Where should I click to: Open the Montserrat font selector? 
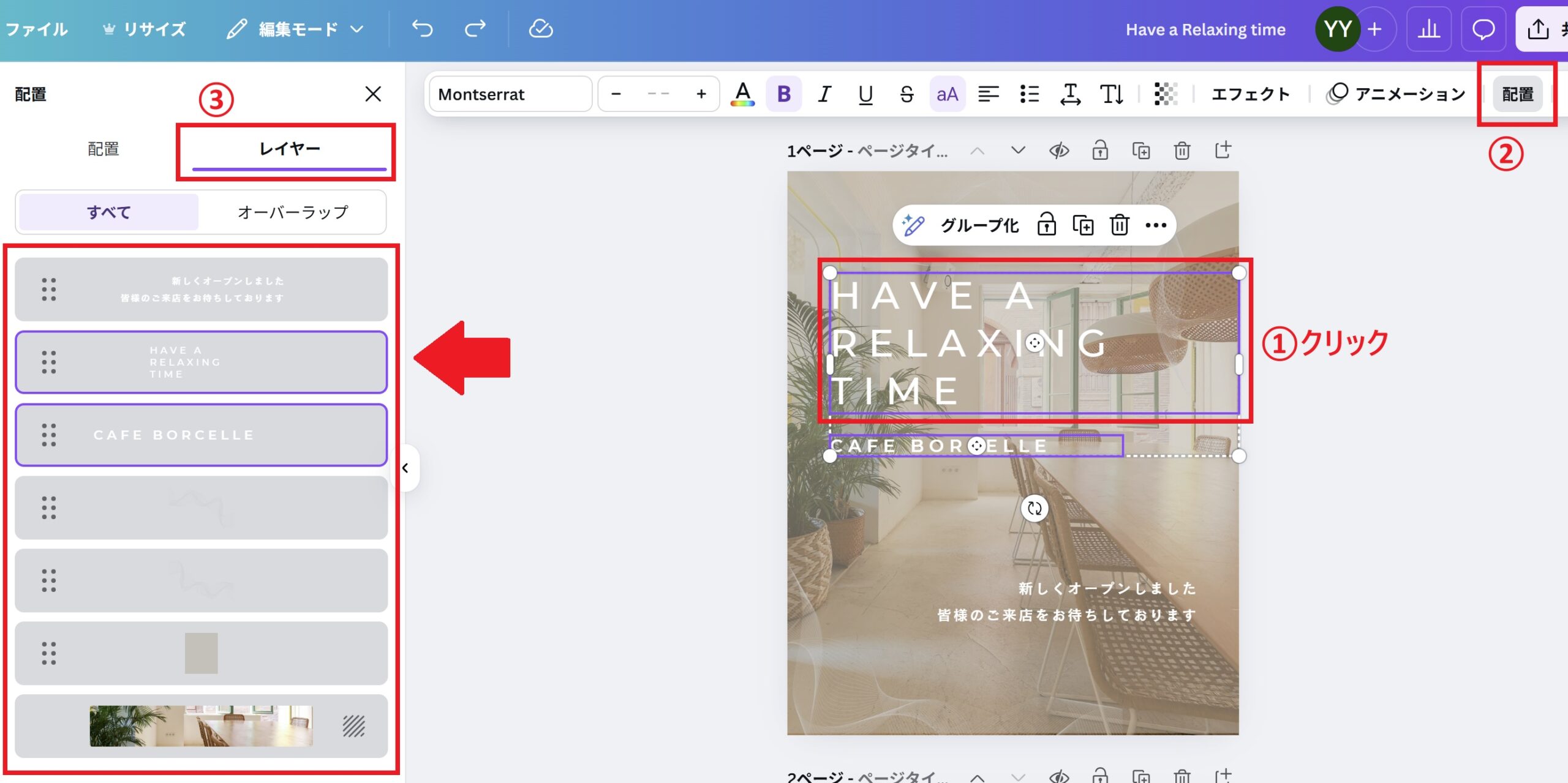[x=510, y=94]
